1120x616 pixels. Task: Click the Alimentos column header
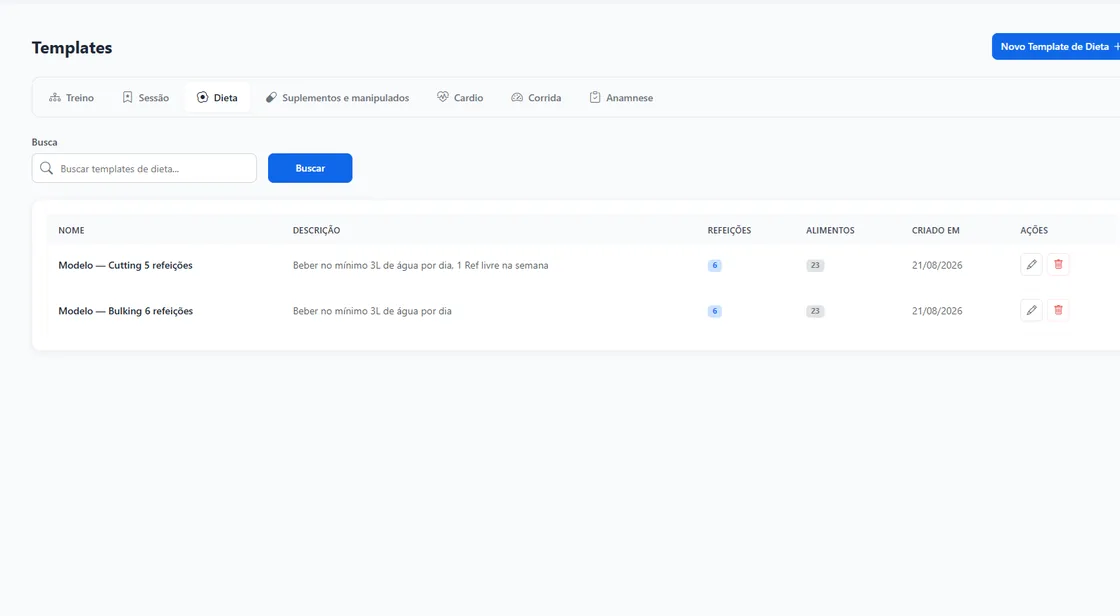click(x=830, y=230)
